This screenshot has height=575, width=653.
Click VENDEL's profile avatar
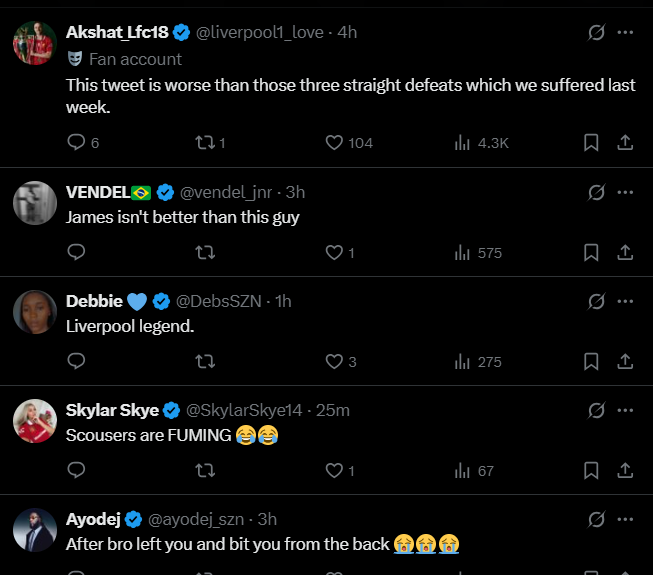click(x=34, y=203)
